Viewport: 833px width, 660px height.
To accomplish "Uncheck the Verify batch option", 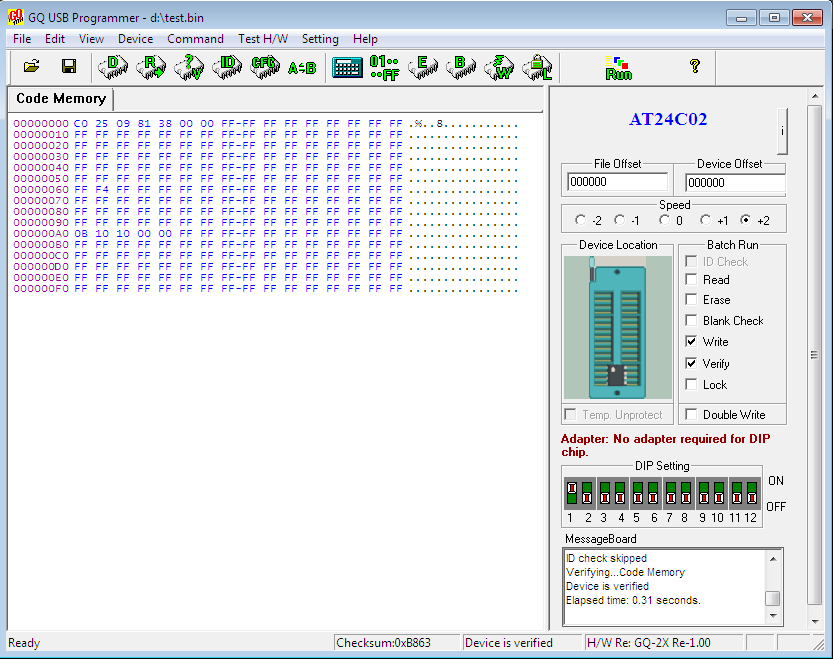I will (691, 364).
